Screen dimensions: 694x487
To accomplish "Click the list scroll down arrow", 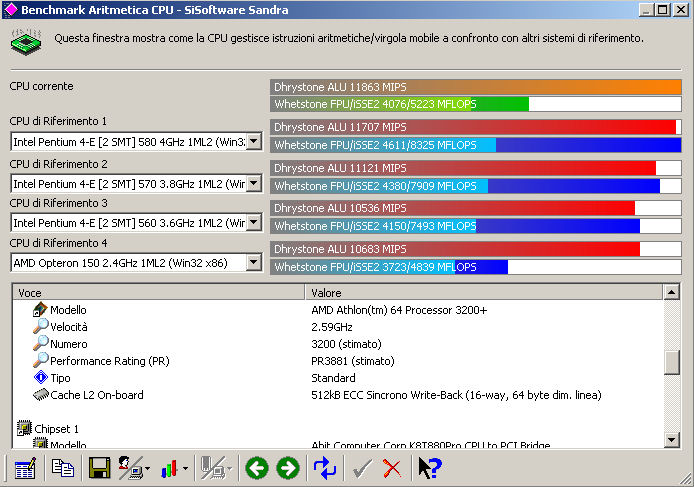I will click(x=671, y=440).
